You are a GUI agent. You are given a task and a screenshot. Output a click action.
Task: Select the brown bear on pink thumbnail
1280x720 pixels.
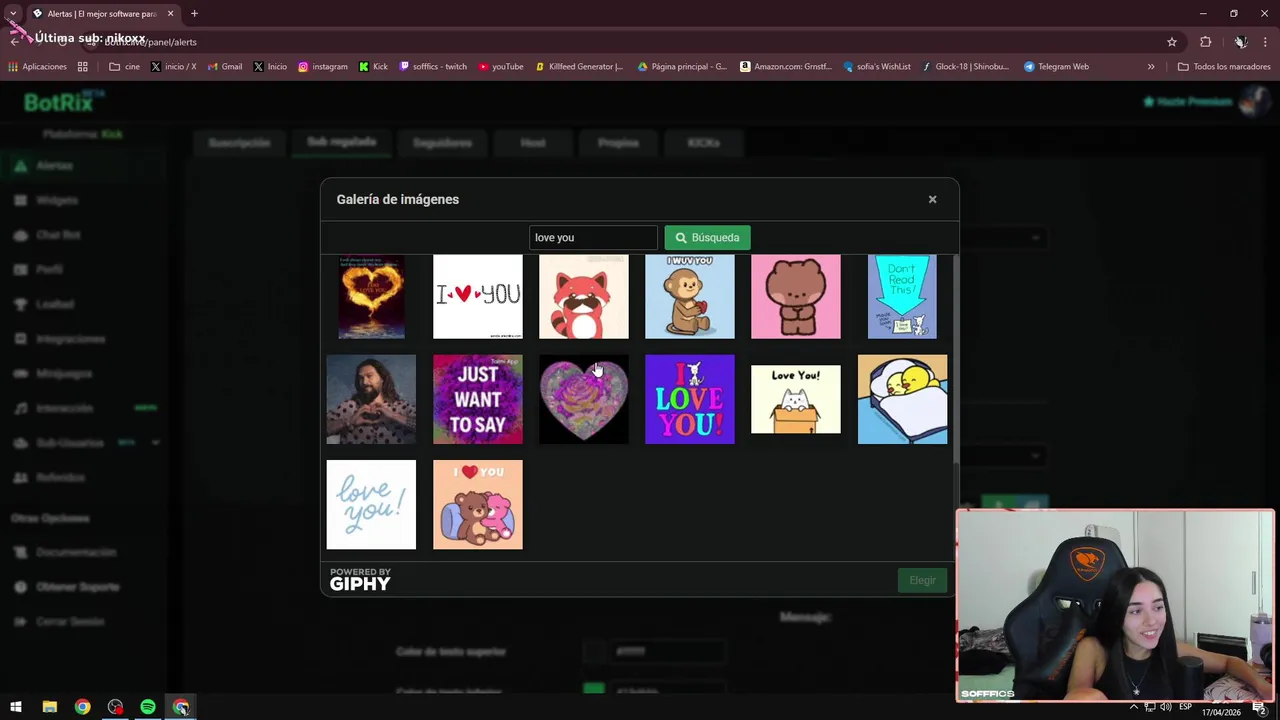tap(796, 297)
